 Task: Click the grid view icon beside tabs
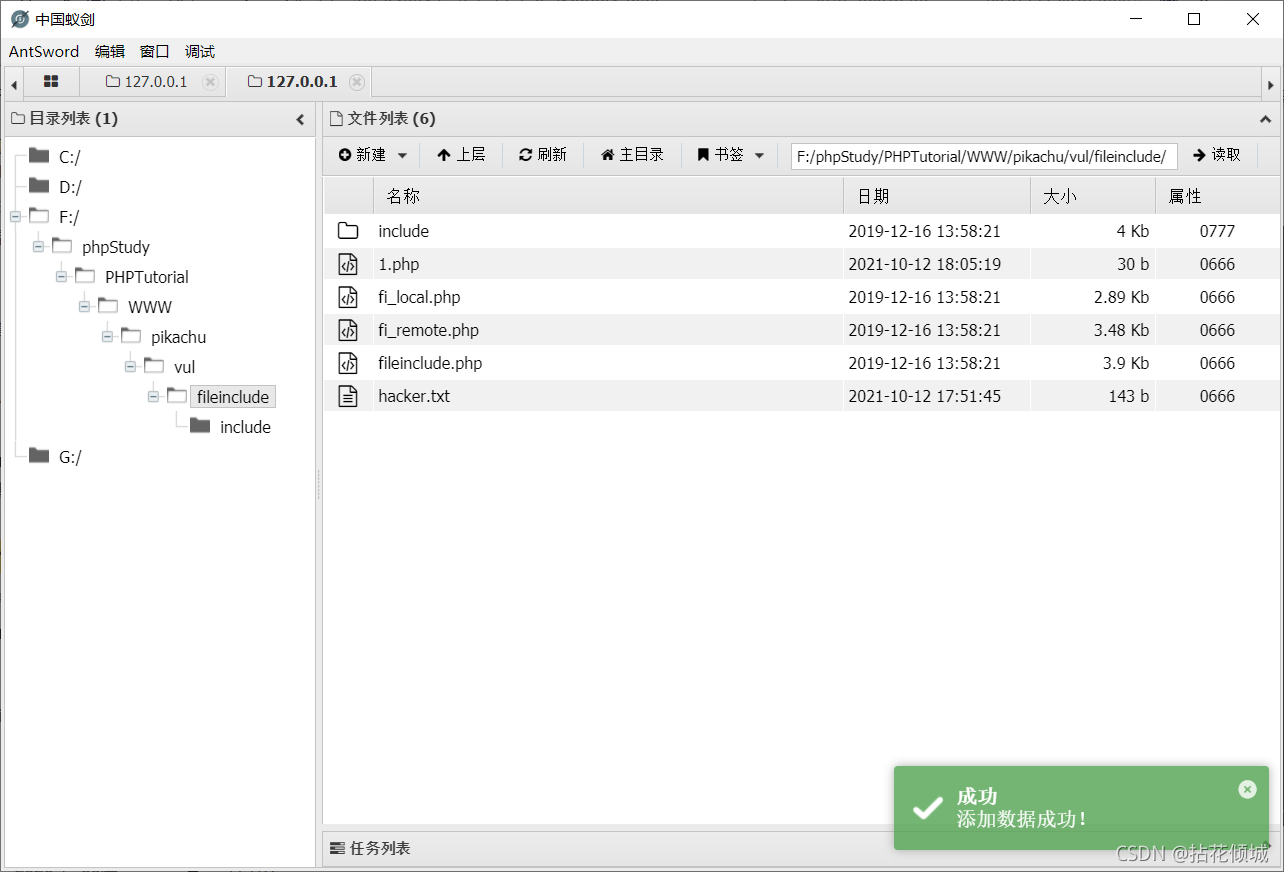click(50, 81)
